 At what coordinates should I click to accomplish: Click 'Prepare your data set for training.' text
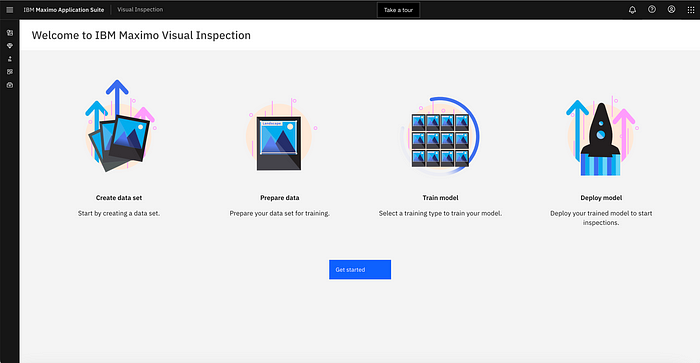279,213
